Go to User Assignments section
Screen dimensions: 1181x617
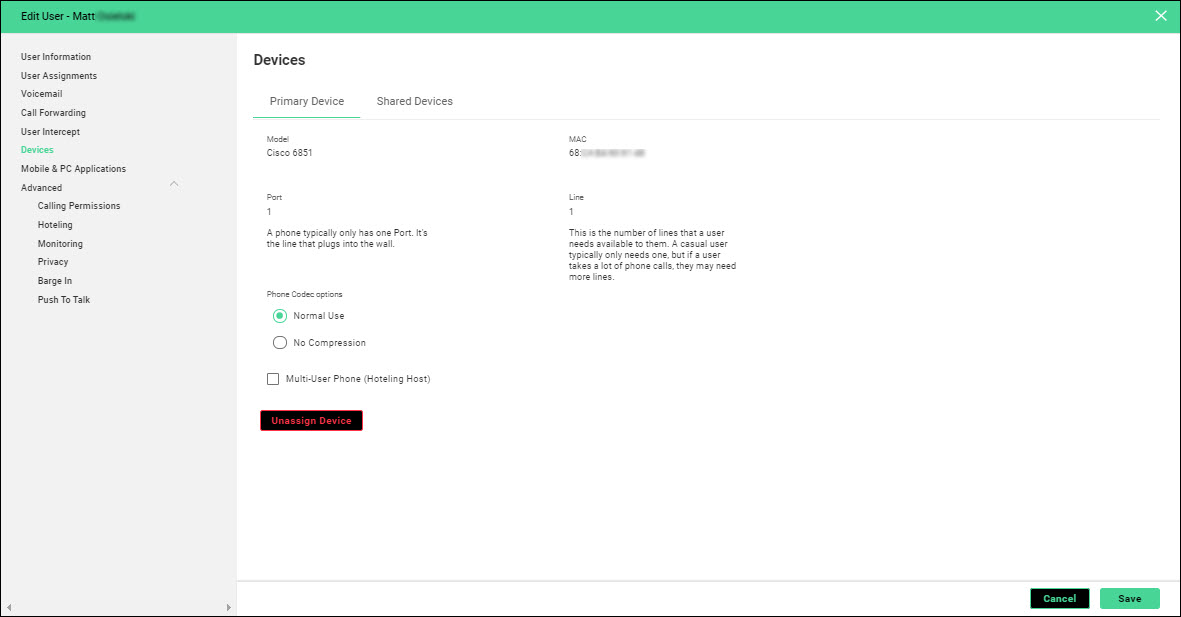(59, 76)
